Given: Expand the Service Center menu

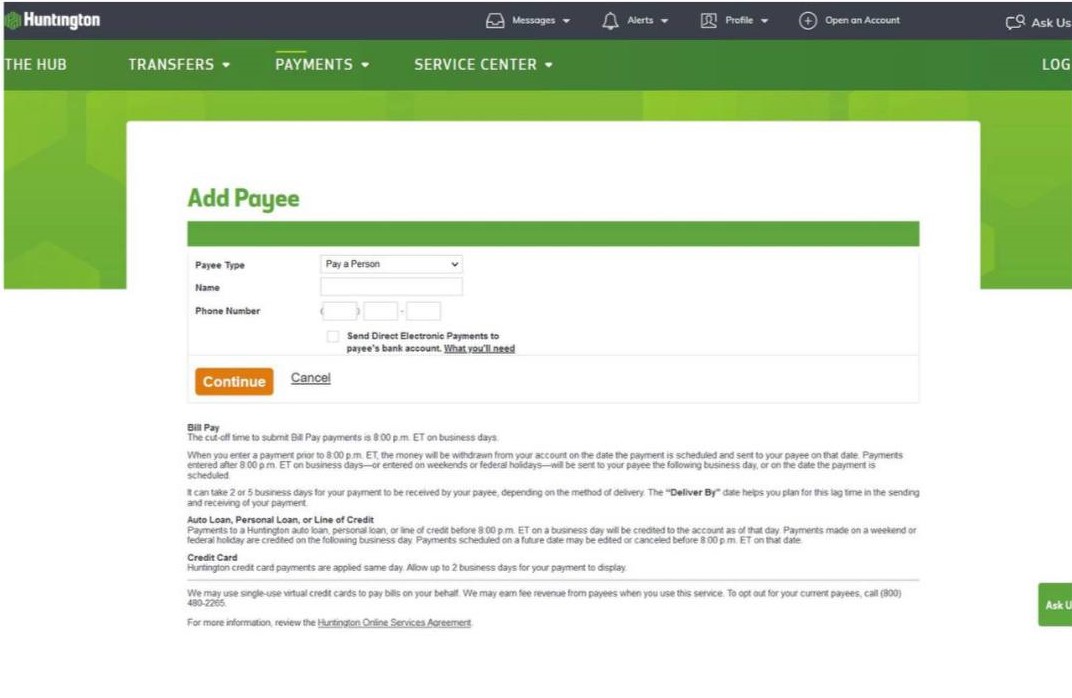Looking at the screenshot, I should click(483, 65).
